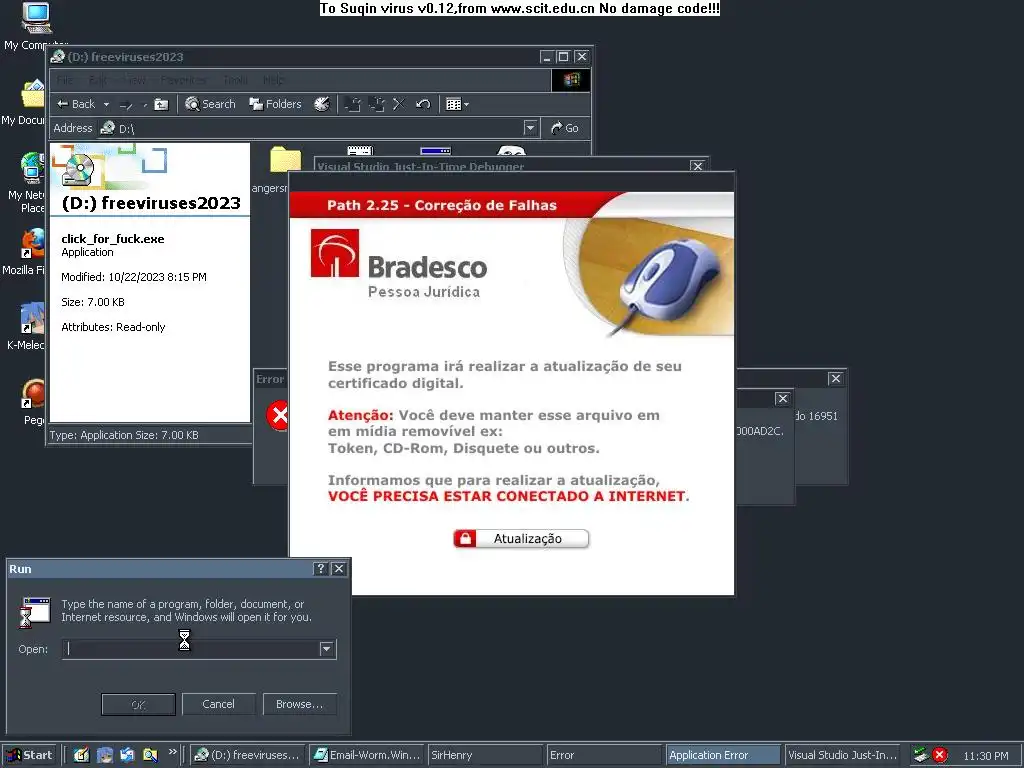
Task: Click first Quick Launch icon beside Start
Action: [x=81, y=755]
